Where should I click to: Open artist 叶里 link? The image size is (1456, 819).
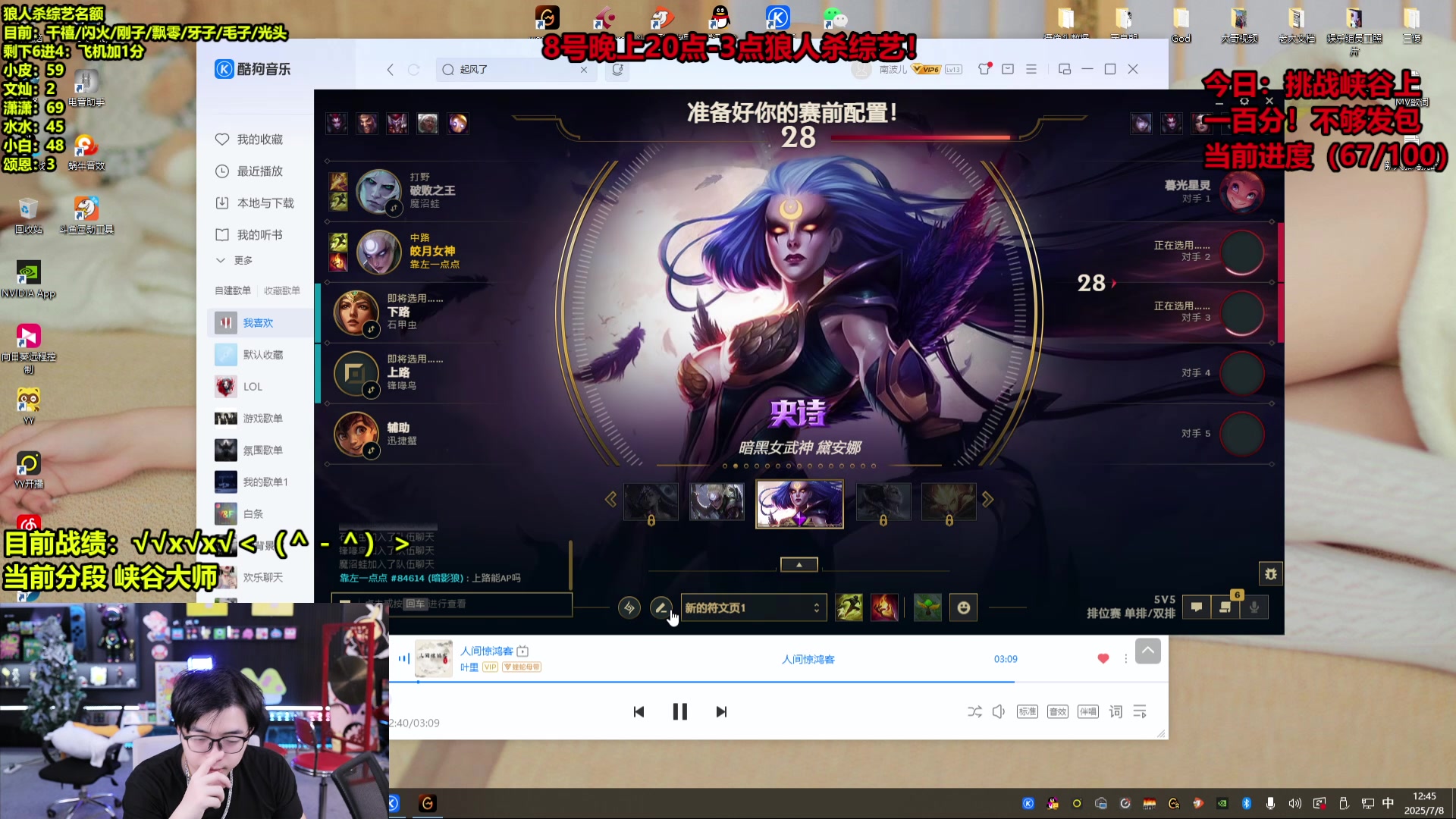coord(469,667)
